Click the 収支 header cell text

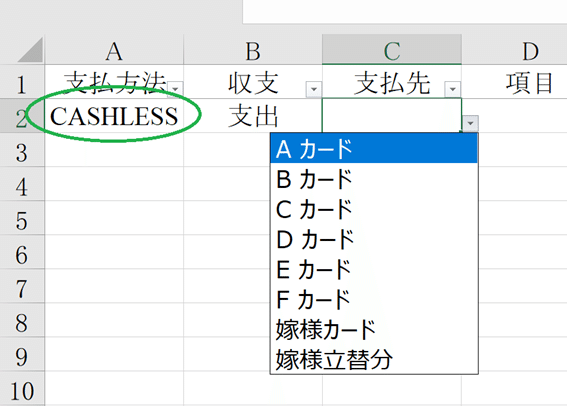(x=253, y=82)
